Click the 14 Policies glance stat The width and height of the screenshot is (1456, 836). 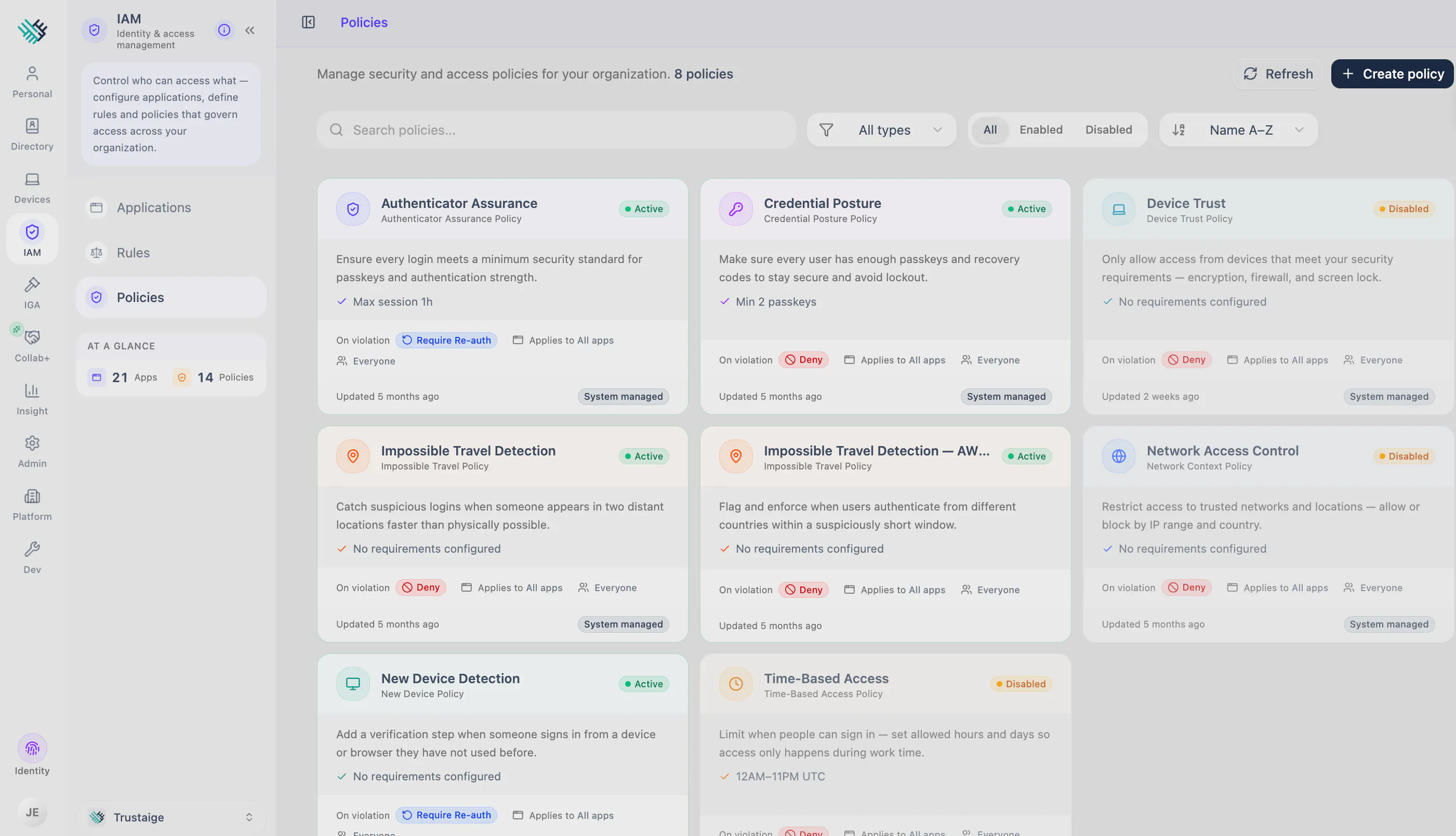(x=214, y=377)
